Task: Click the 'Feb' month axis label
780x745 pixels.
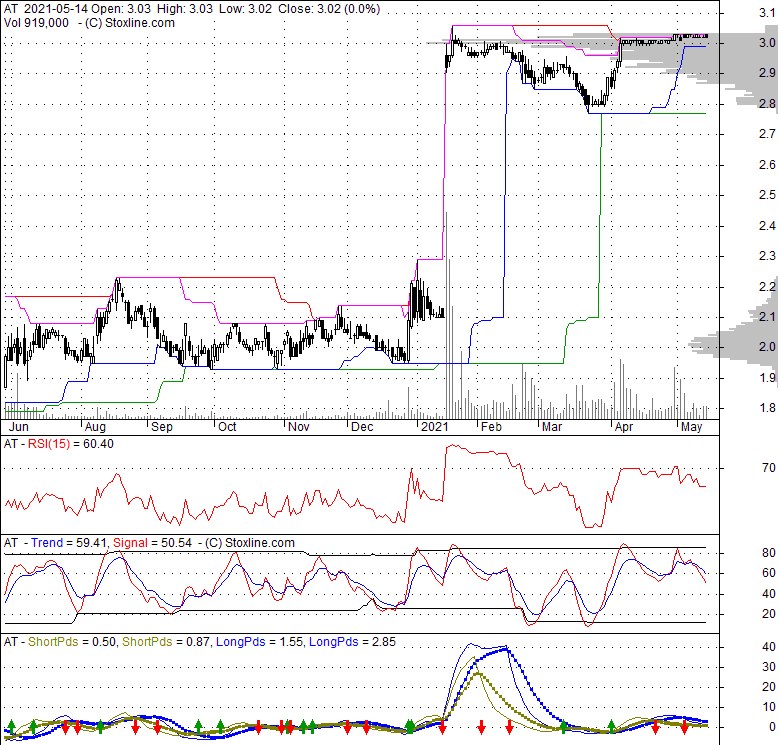Action: tap(491, 427)
